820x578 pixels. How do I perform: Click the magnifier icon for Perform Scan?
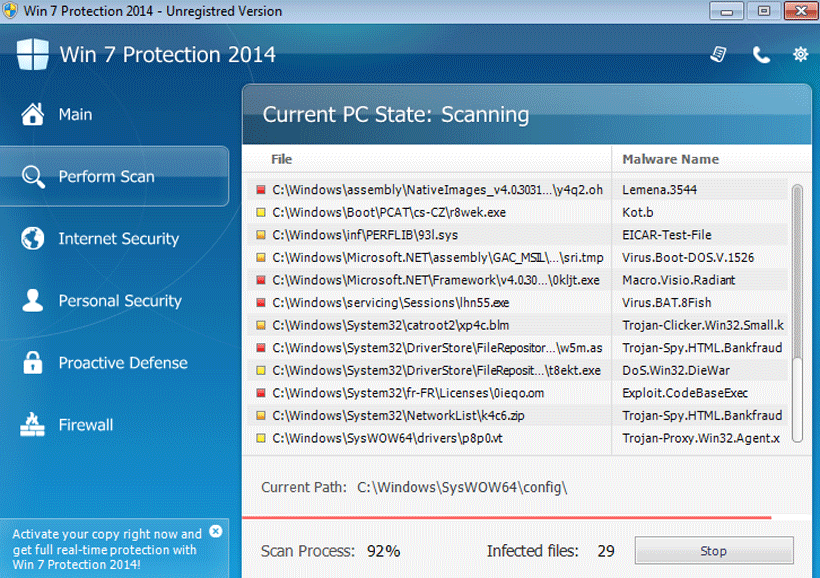[33, 177]
